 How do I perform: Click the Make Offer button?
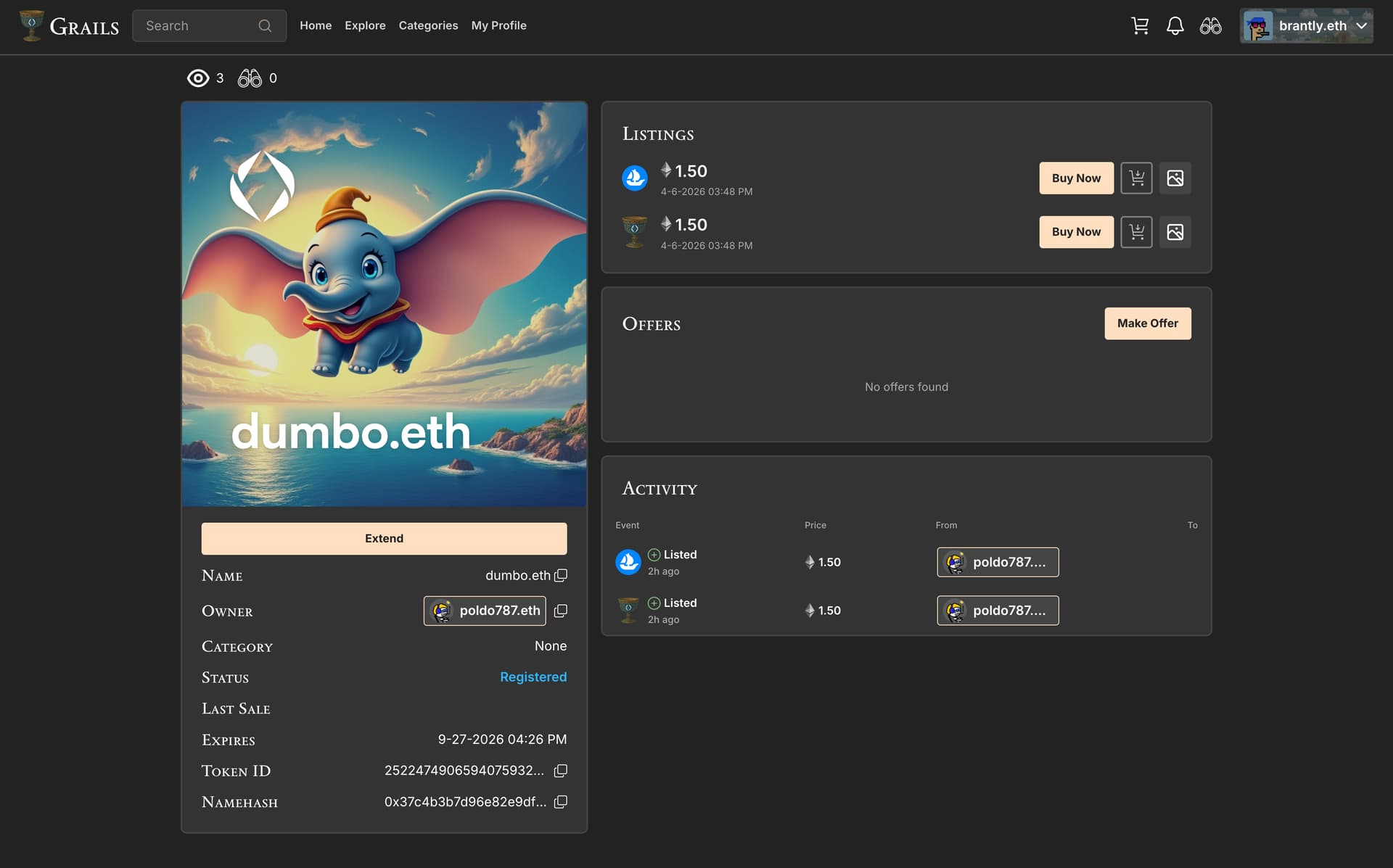(x=1147, y=323)
